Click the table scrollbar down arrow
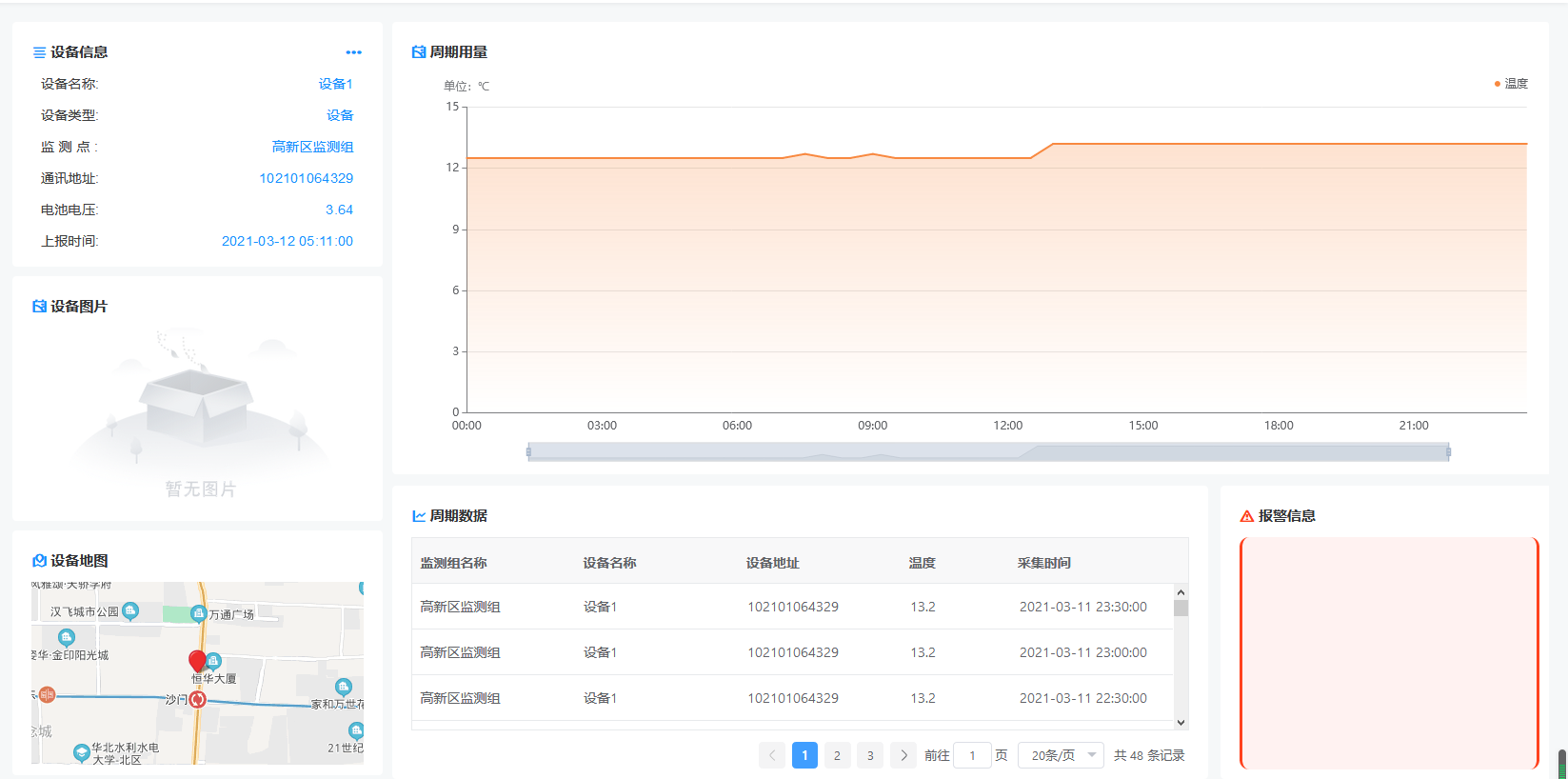 (1181, 723)
